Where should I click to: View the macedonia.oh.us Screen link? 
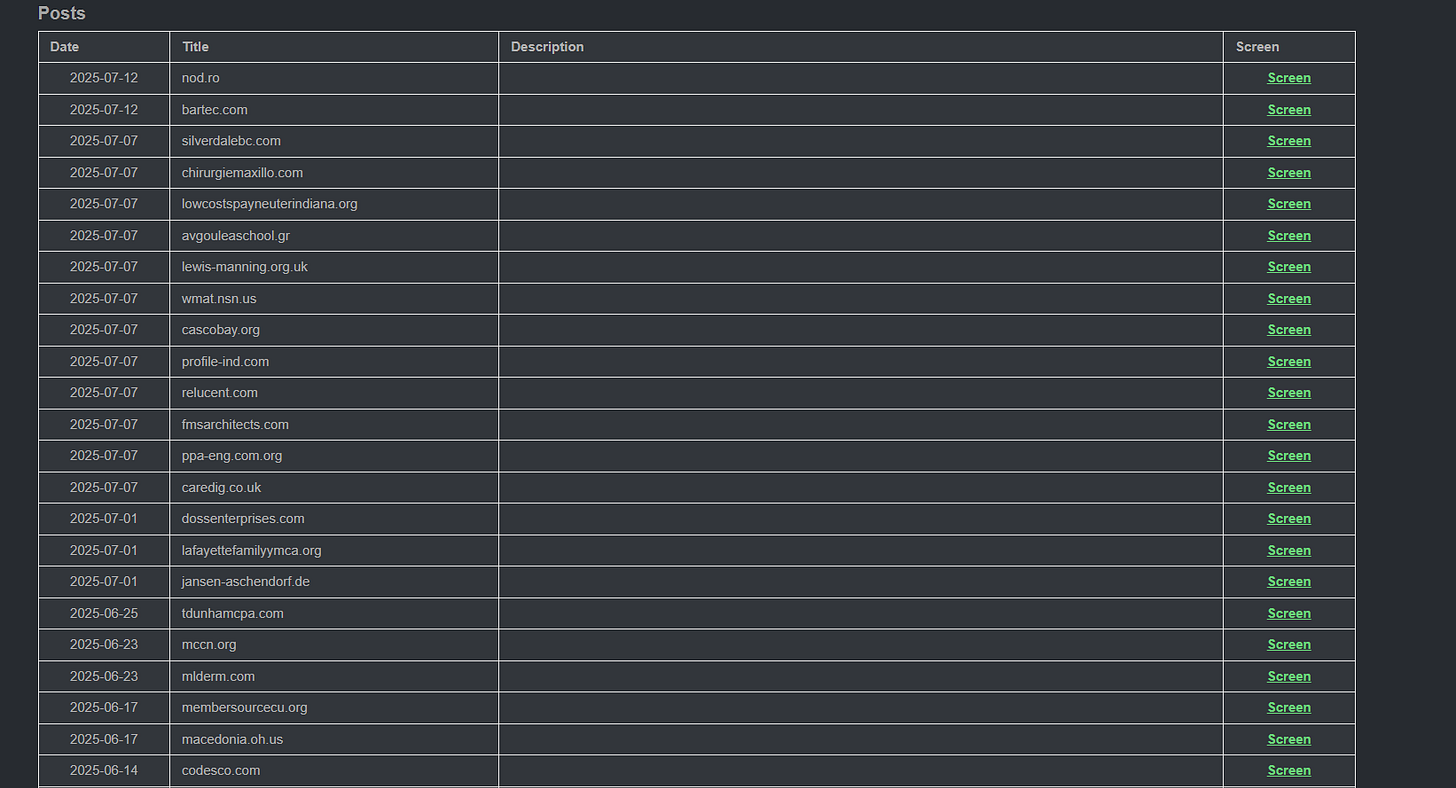point(1289,740)
